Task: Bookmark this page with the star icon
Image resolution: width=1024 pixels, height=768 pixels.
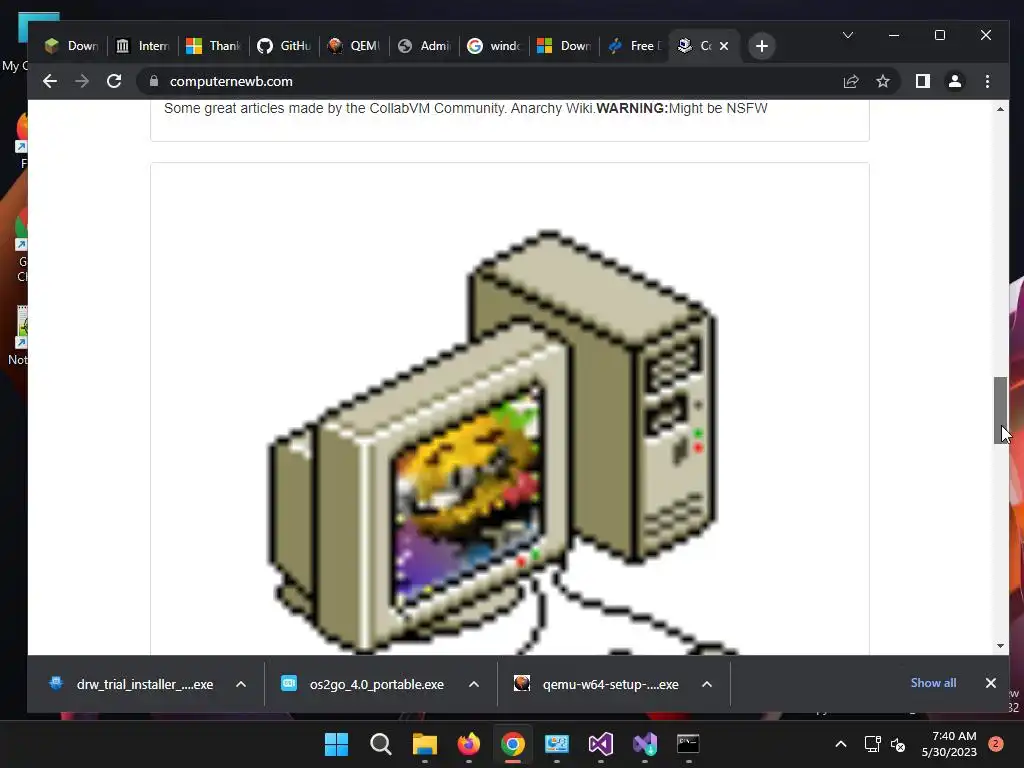Action: pos(883,81)
